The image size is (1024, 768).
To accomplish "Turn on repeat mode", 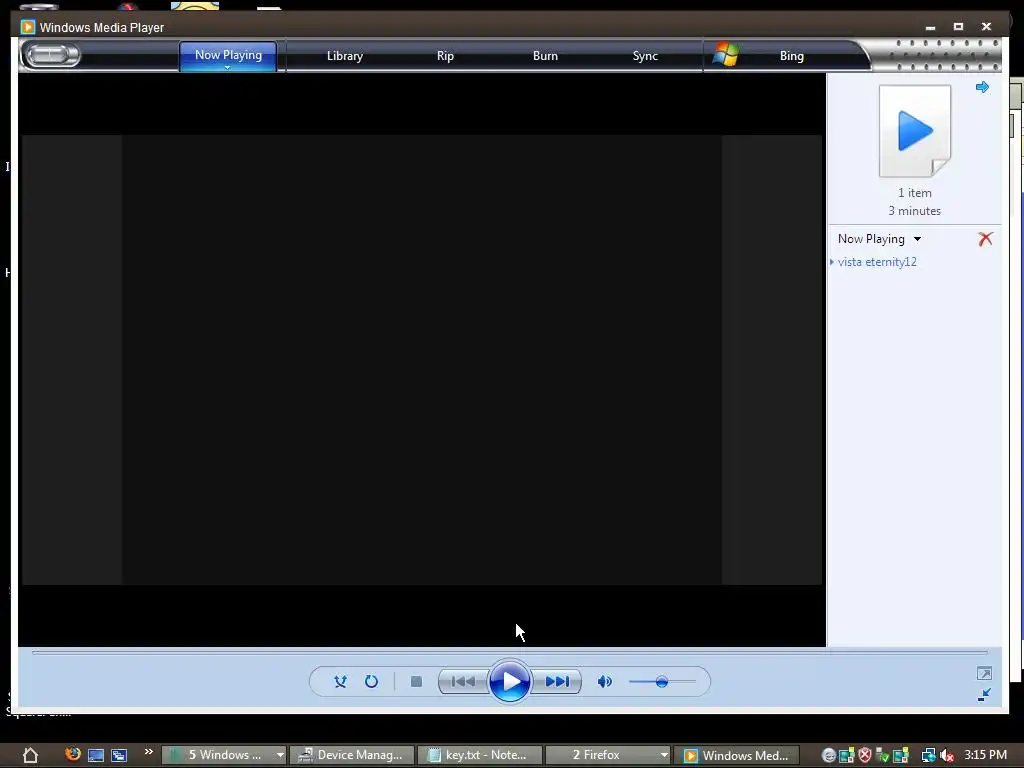I will 371,681.
